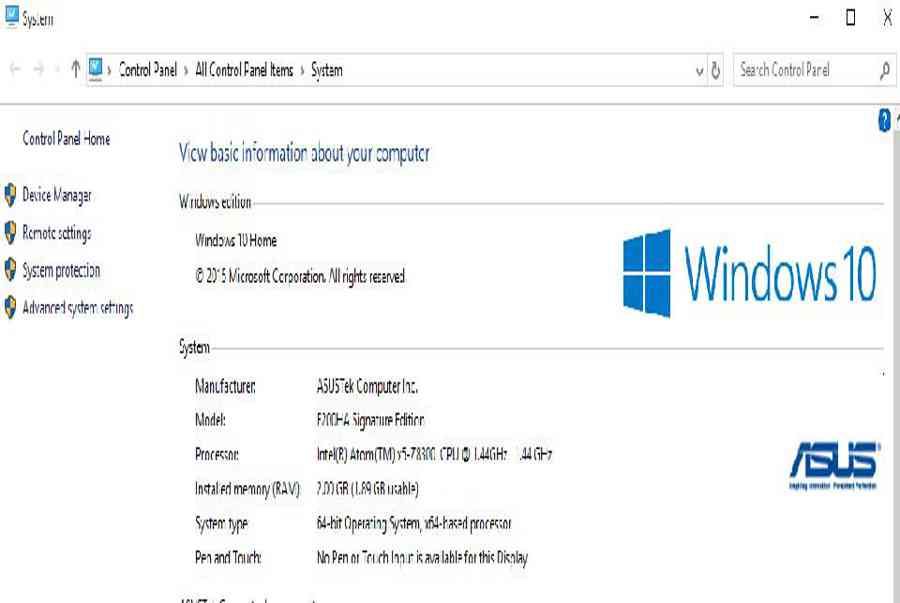Image resolution: width=900 pixels, height=603 pixels.
Task: Expand the recent locations dropdown arrow
Action: pyautogui.click(x=57, y=71)
